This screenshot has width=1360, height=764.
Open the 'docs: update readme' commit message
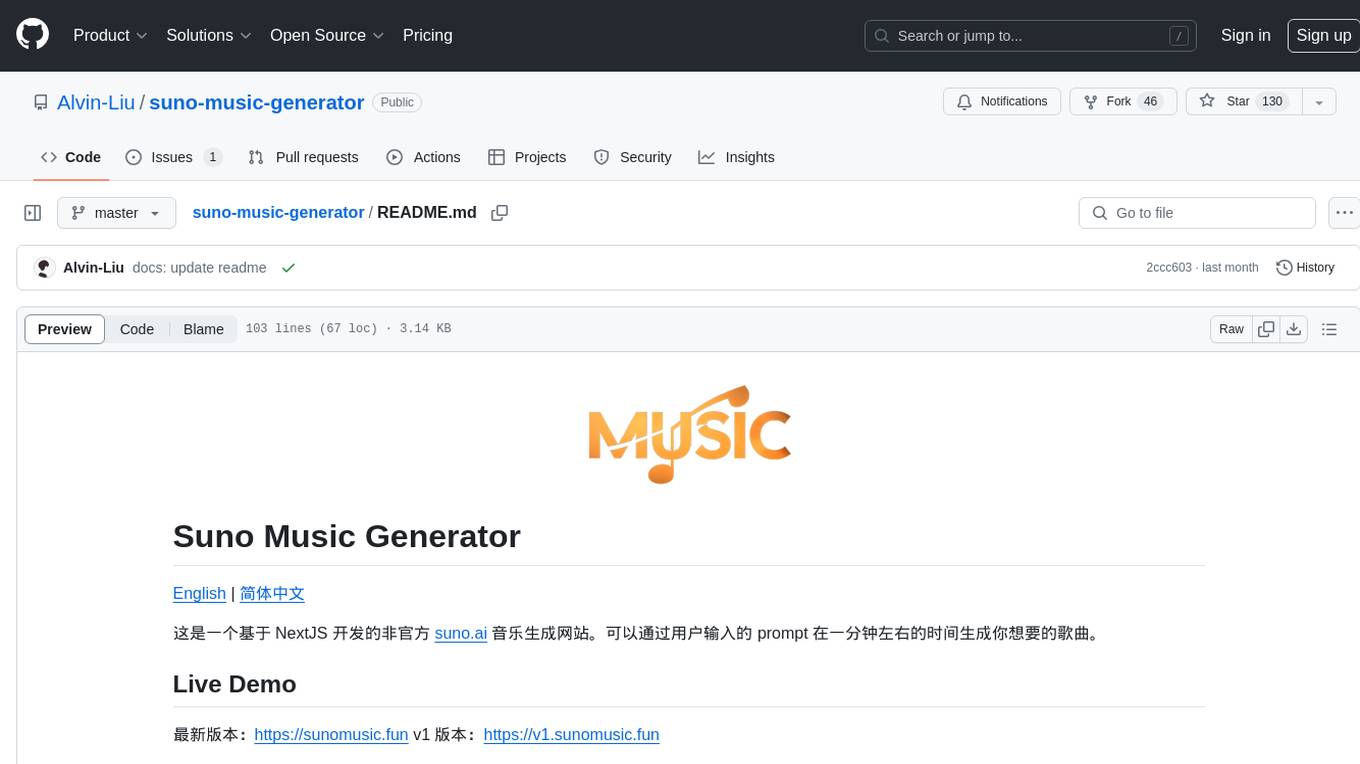199,267
